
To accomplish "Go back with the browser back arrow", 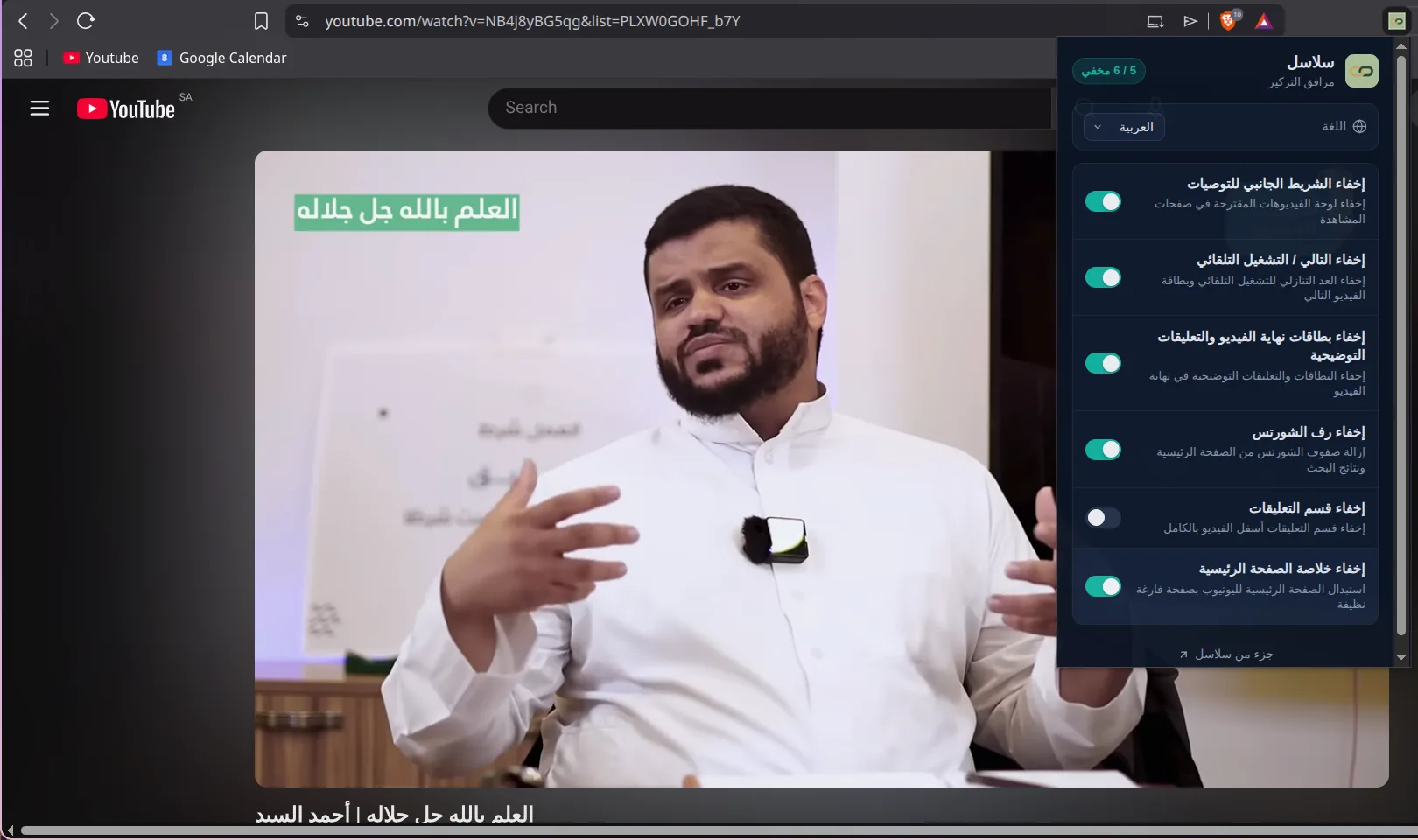I will pyautogui.click(x=24, y=21).
